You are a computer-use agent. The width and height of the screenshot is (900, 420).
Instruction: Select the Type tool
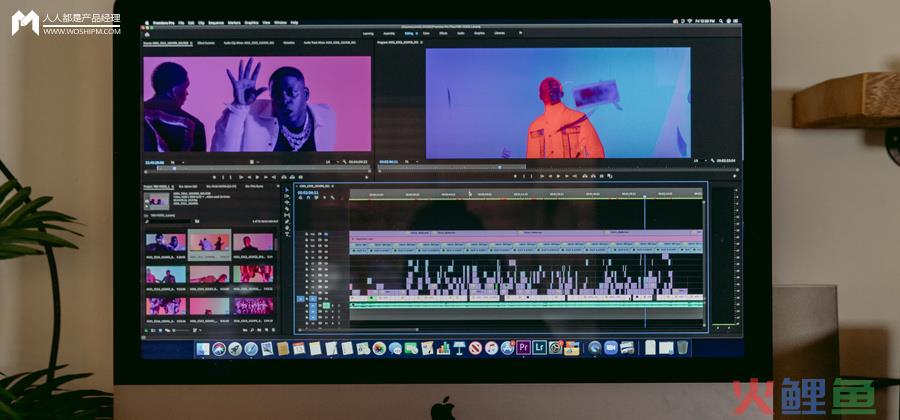click(287, 234)
